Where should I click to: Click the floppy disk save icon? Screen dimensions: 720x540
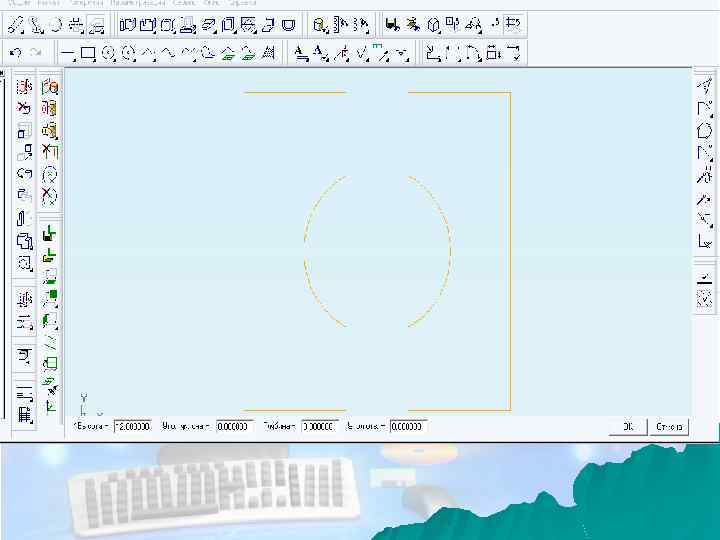click(392, 24)
